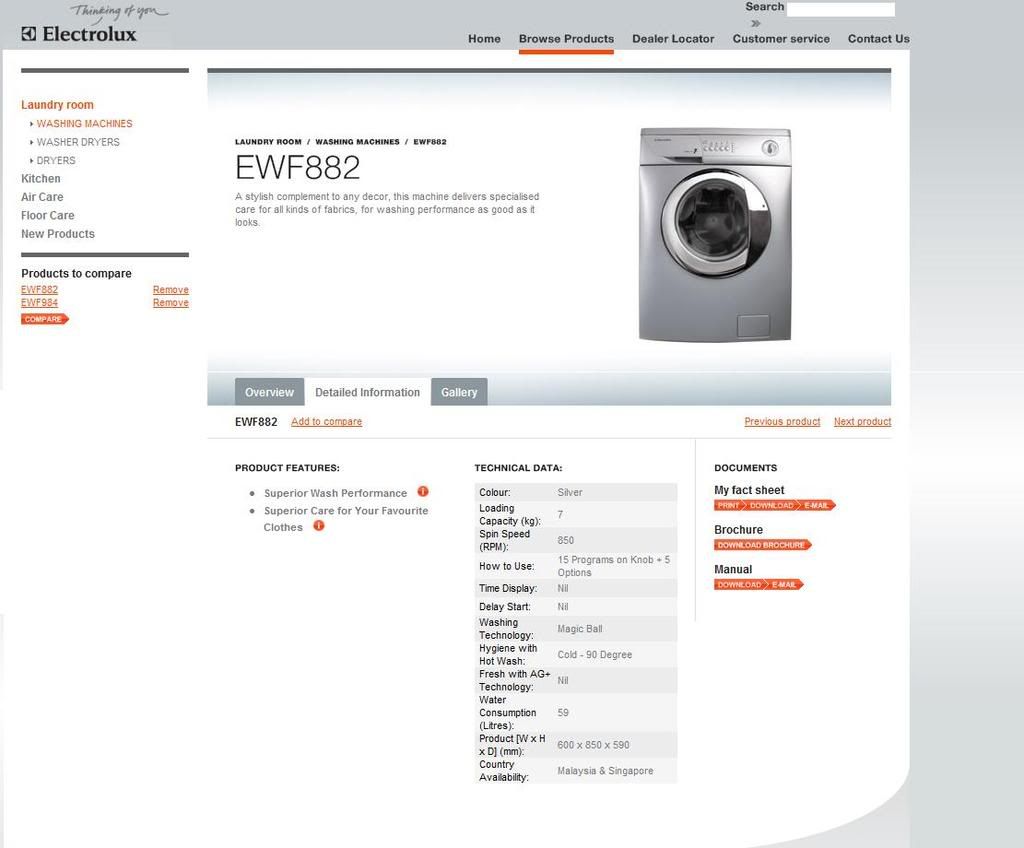The width and height of the screenshot is (1024, 848).
Task: Select Floor Care category
Action: tap(48, 215)
